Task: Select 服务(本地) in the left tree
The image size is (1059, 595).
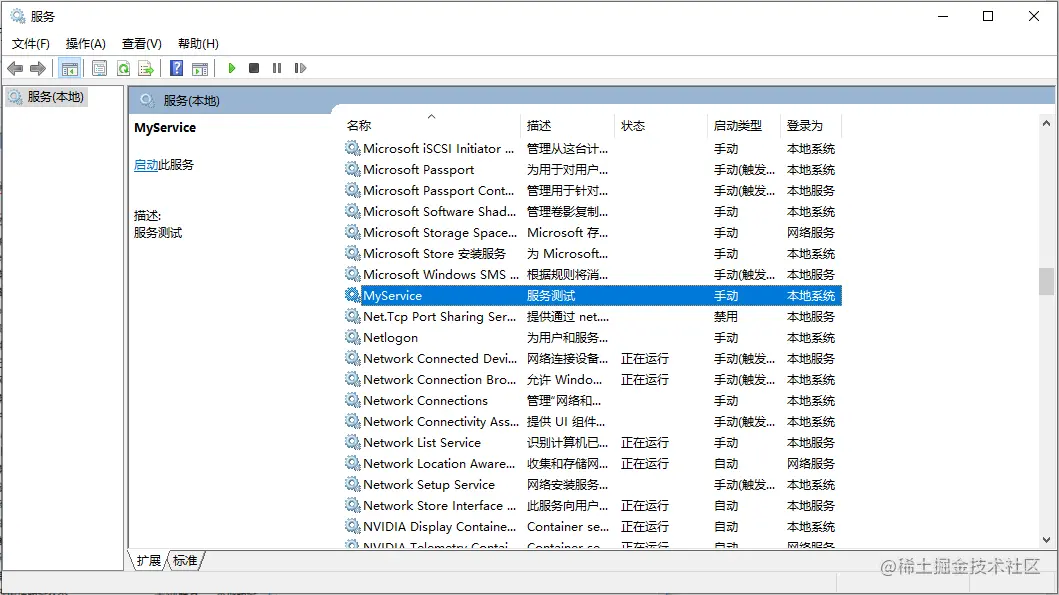Action: (x=46, y=97)
